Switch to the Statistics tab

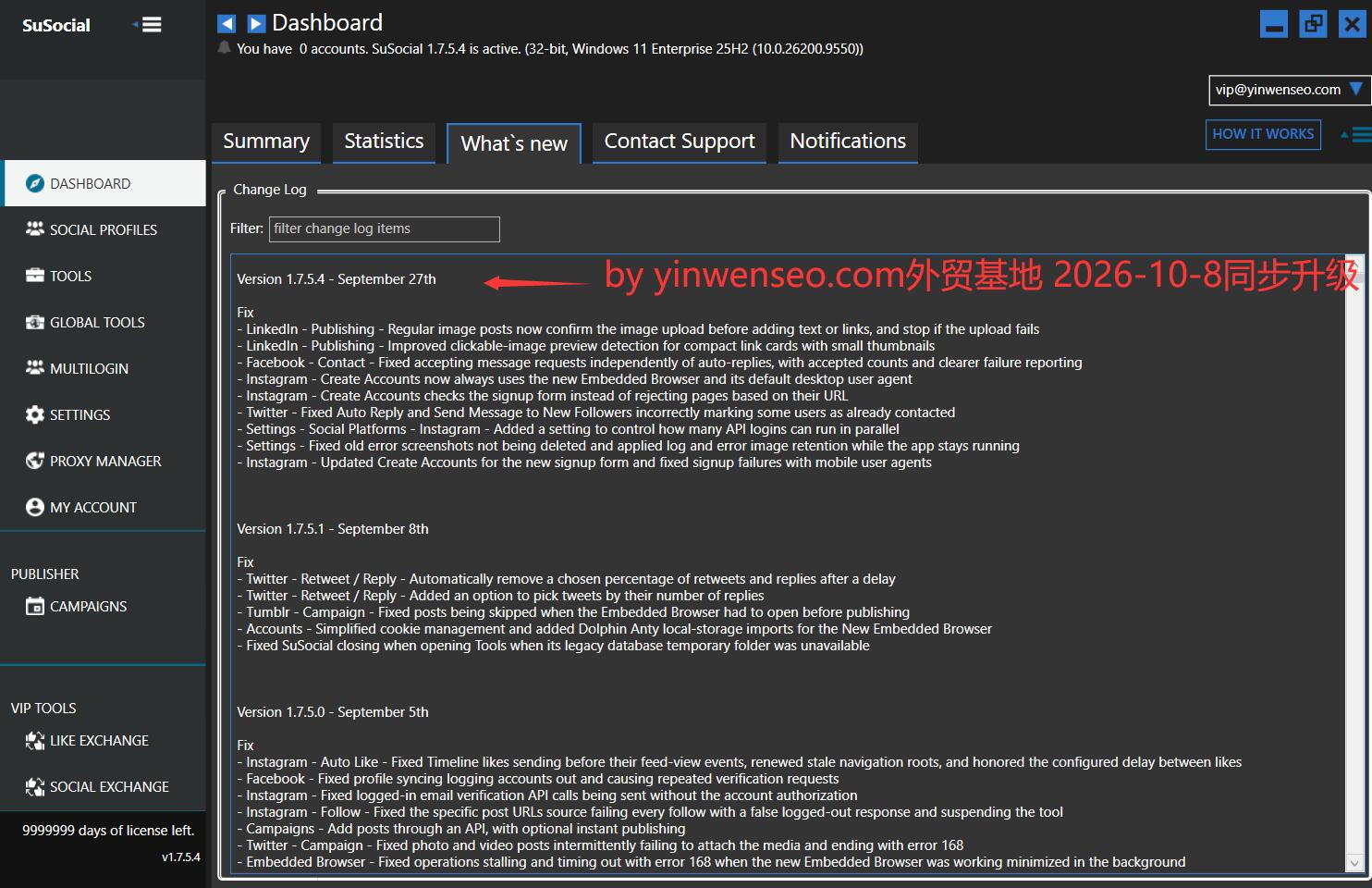click(x=384, y=142)
